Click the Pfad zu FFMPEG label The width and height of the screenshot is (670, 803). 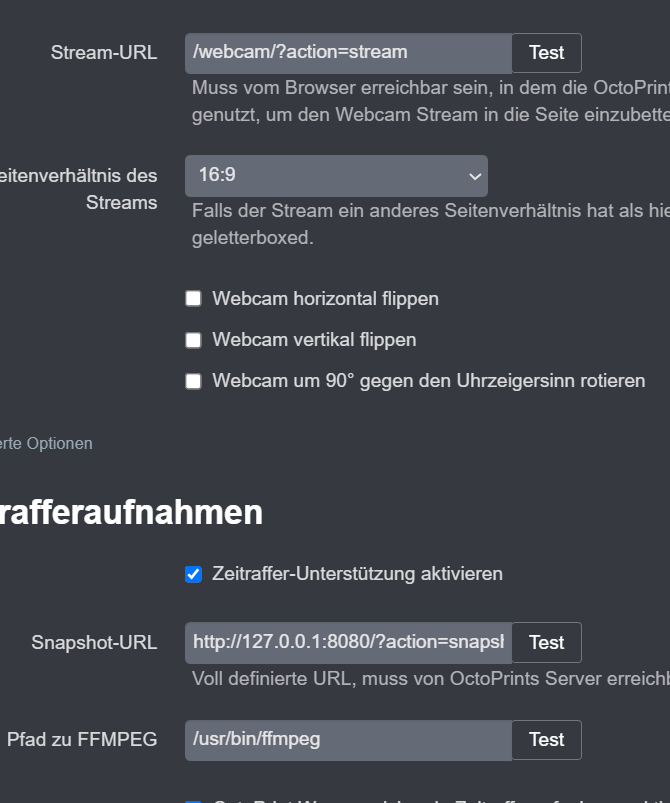[x=82, y=740]
